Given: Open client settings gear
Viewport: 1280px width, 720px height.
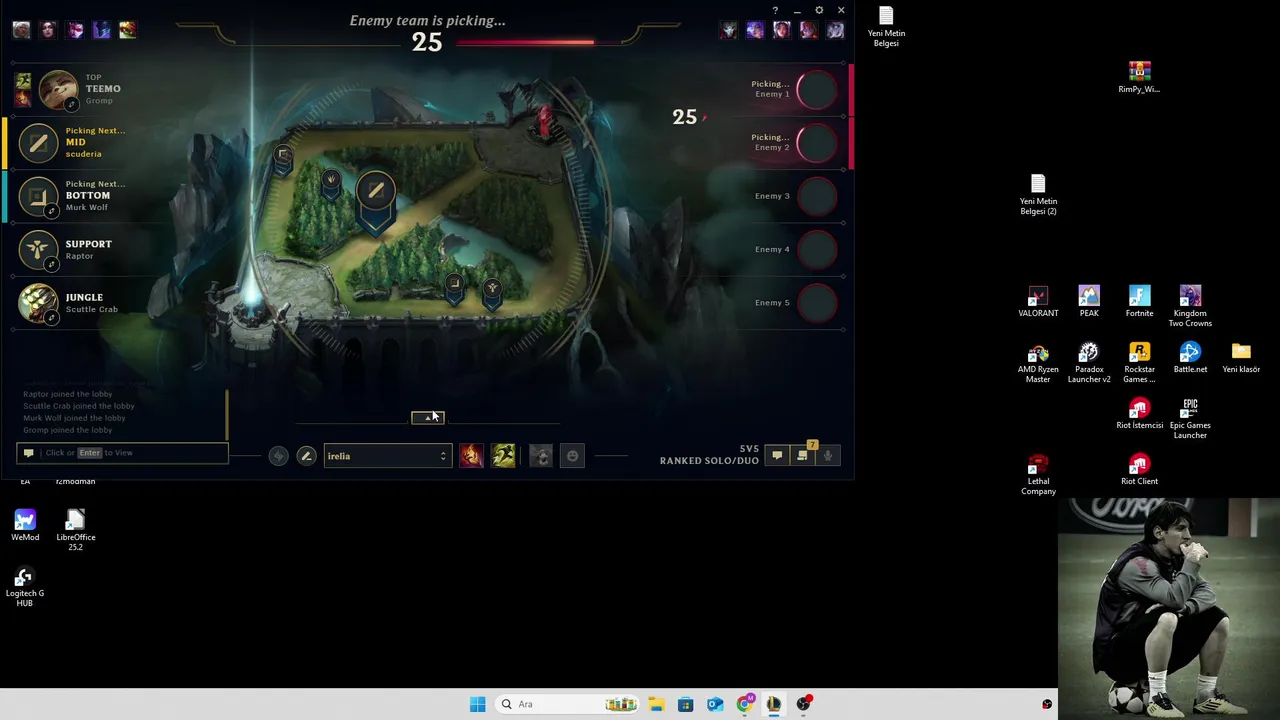Looking at the screenshot, I should click(819, 11).
